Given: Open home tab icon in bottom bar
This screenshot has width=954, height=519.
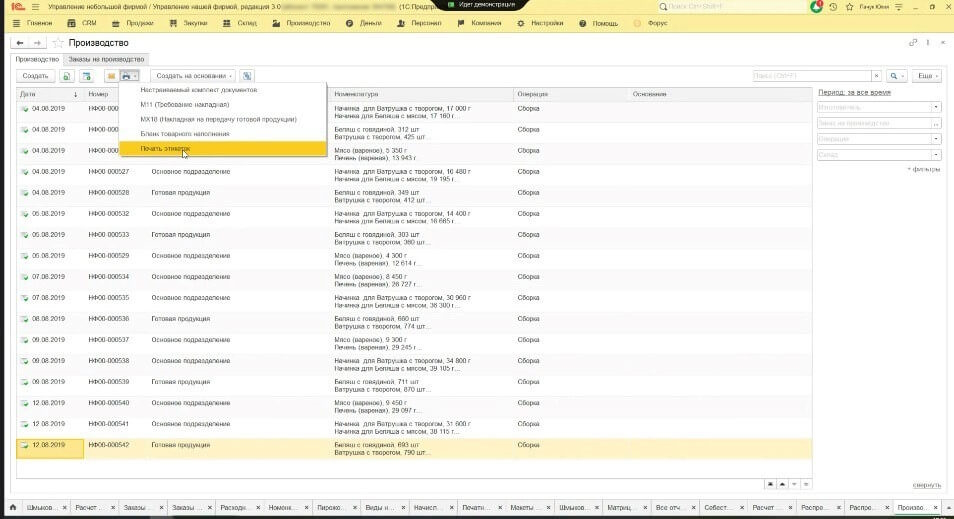Looking at the screenshot, I should pos(13,508).
